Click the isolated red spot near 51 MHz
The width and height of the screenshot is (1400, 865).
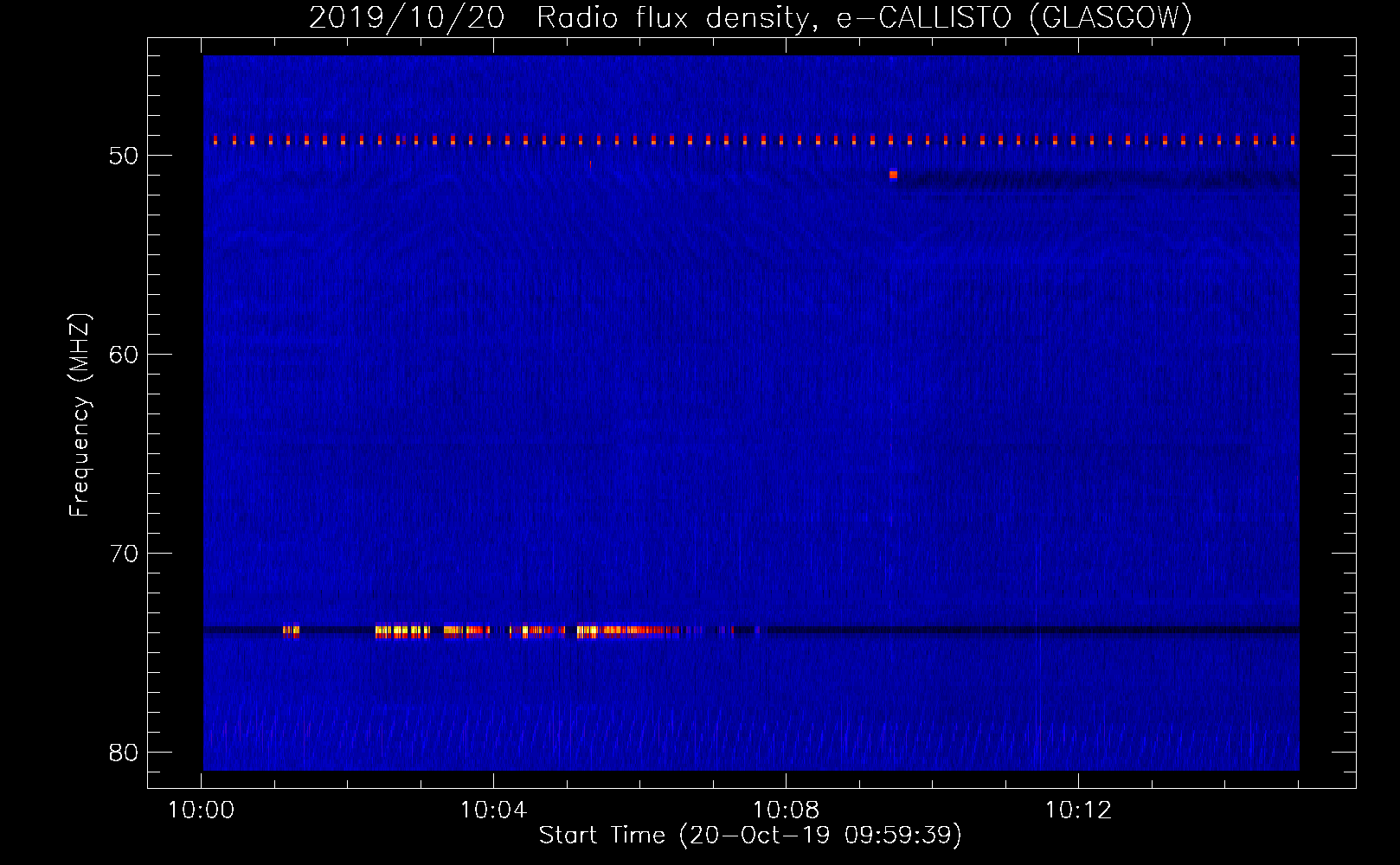click(x=893, y=175)
